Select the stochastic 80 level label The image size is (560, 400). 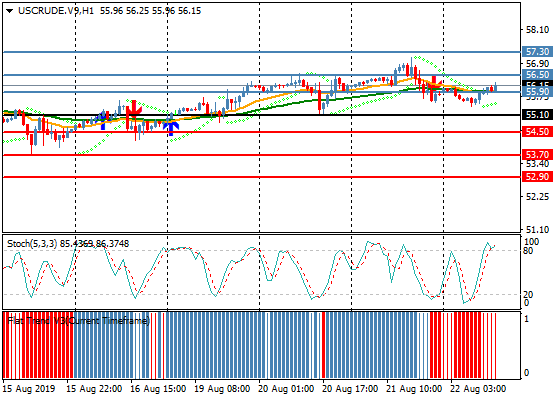(x=528, y=251)
